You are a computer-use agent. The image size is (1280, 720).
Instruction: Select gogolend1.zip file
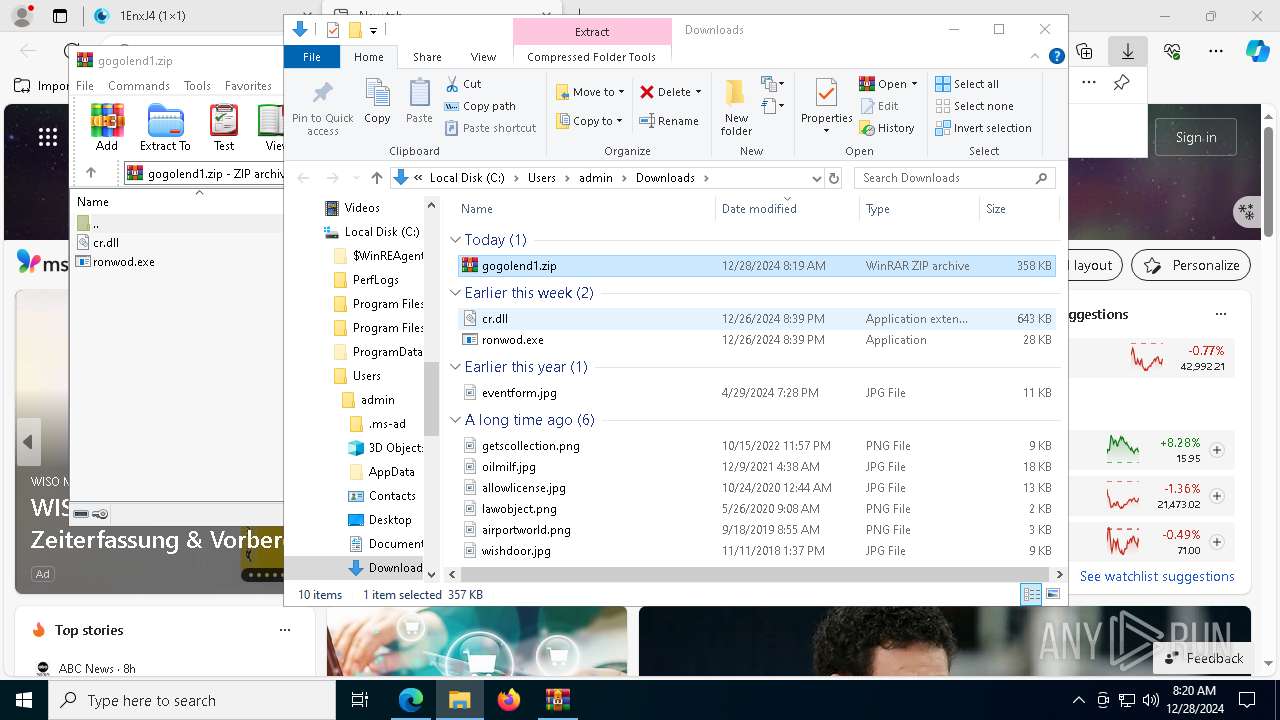(756, 266)
